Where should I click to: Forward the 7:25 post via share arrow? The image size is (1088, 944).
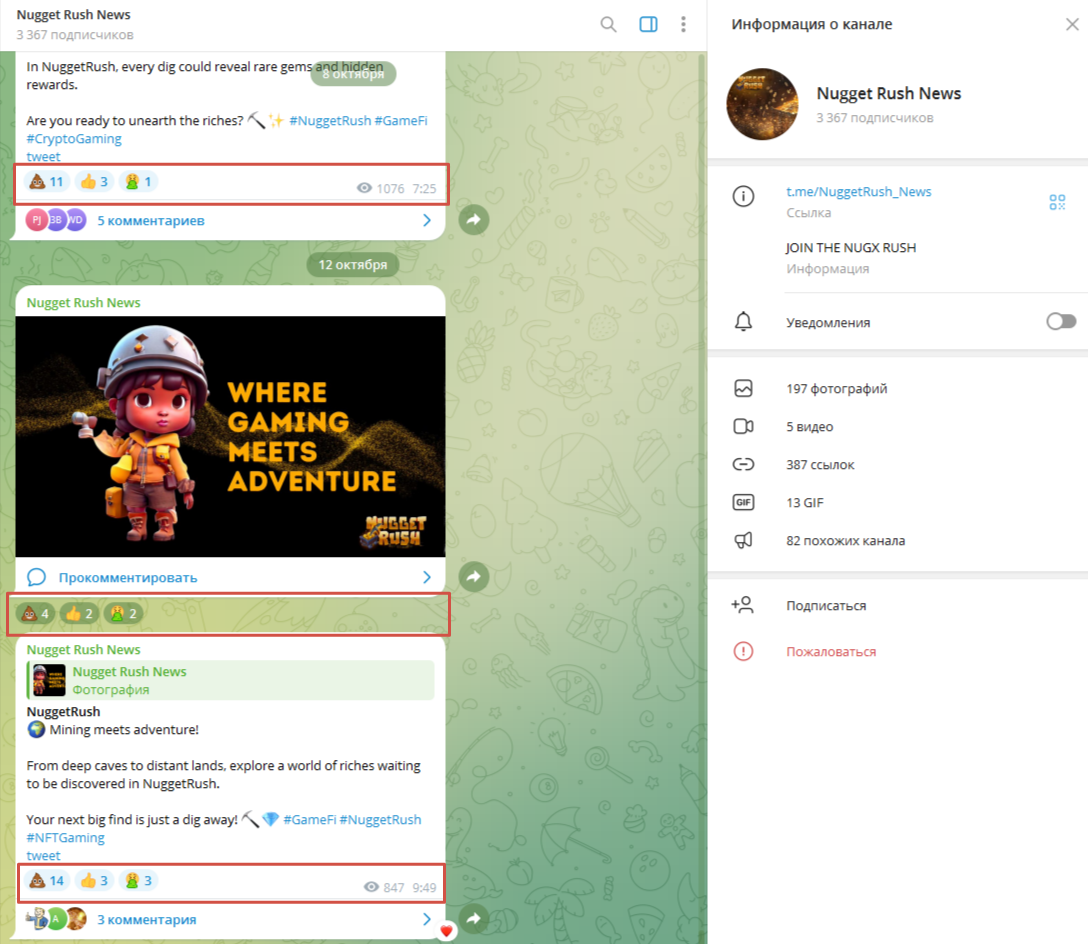(474, 220)
